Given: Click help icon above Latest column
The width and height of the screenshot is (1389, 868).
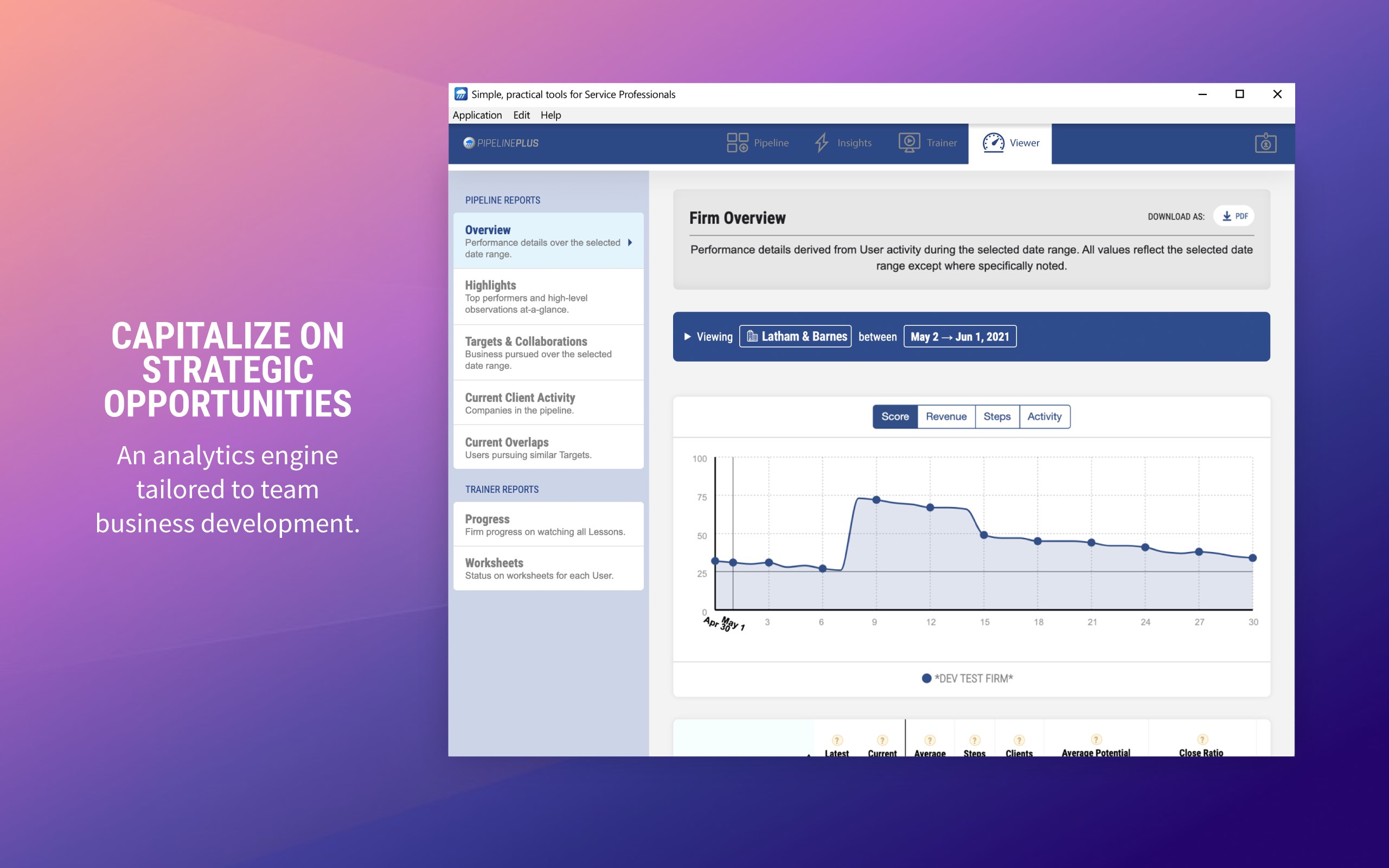Looking at the screenshot, I should tap(837, 740).
